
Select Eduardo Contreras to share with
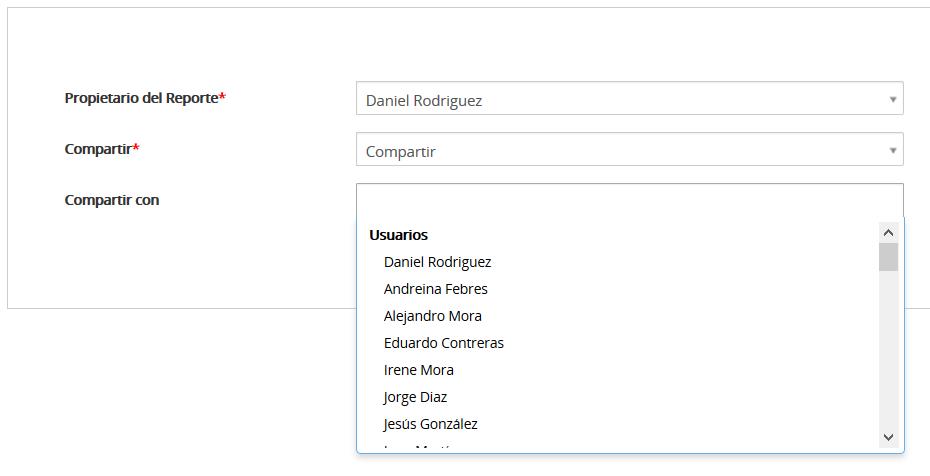(x=443, y=343)
